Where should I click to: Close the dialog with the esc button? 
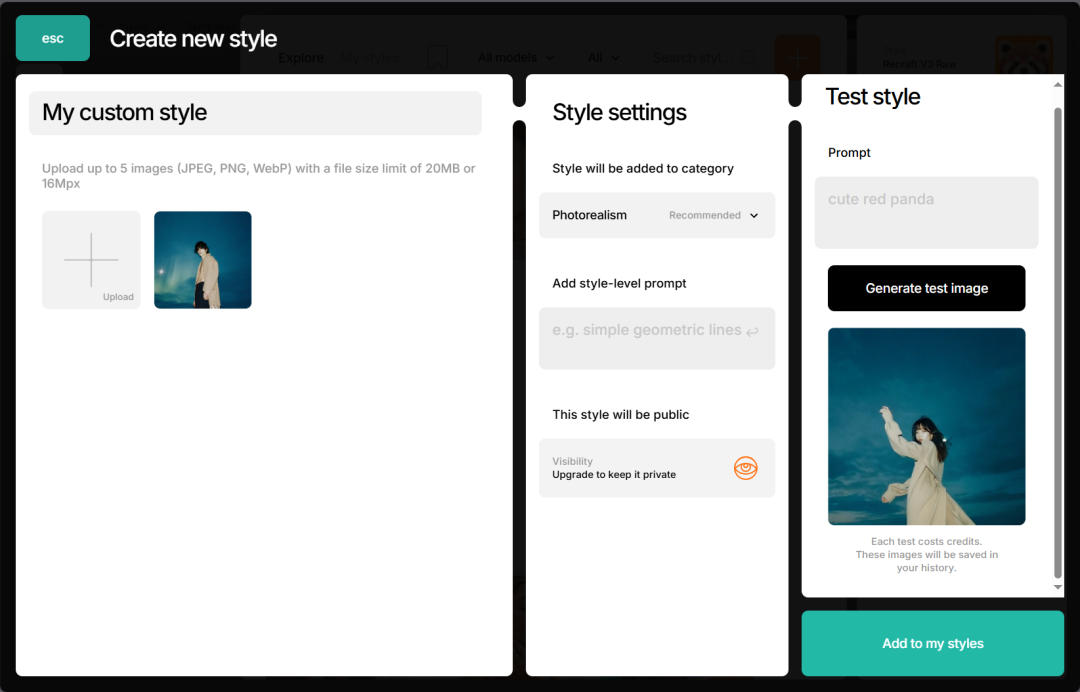pyautogui.click(x=53, y=38)
